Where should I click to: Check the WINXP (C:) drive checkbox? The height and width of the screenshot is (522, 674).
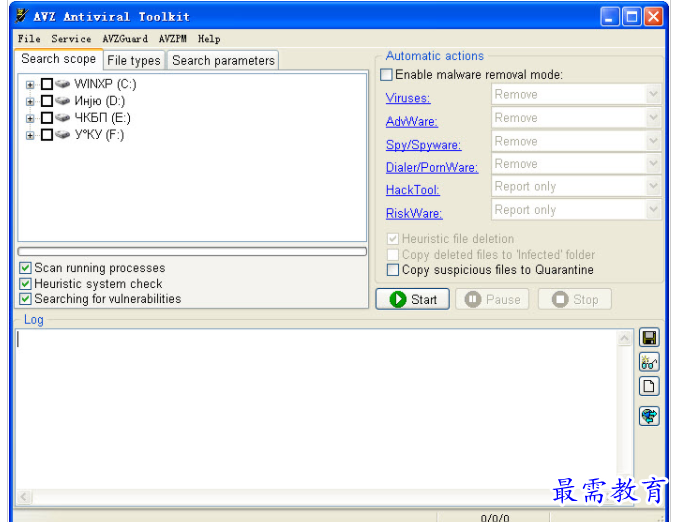tap(47, 84)
